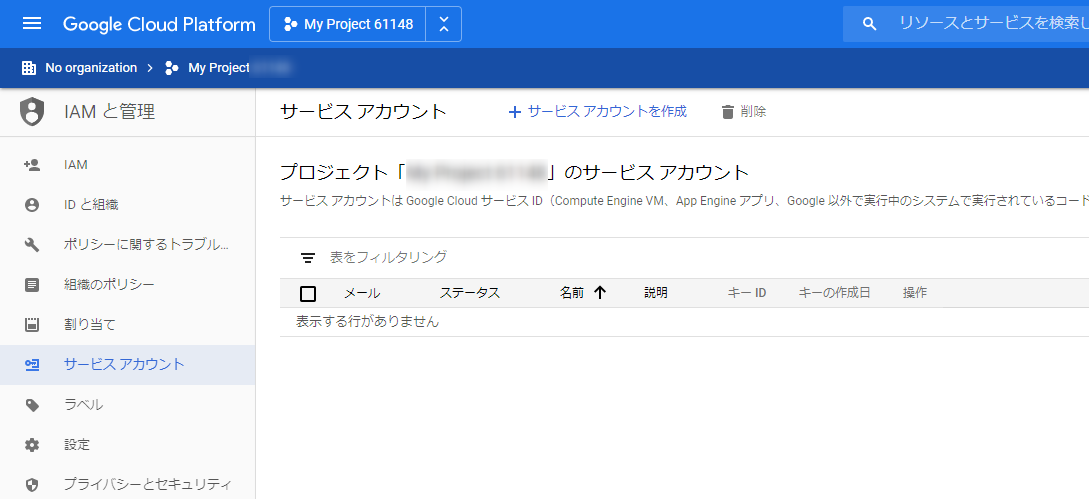Select サービス アカウント in the sidebar
The height and width of the screenshot is (499, 1089).
coord(124,365)
